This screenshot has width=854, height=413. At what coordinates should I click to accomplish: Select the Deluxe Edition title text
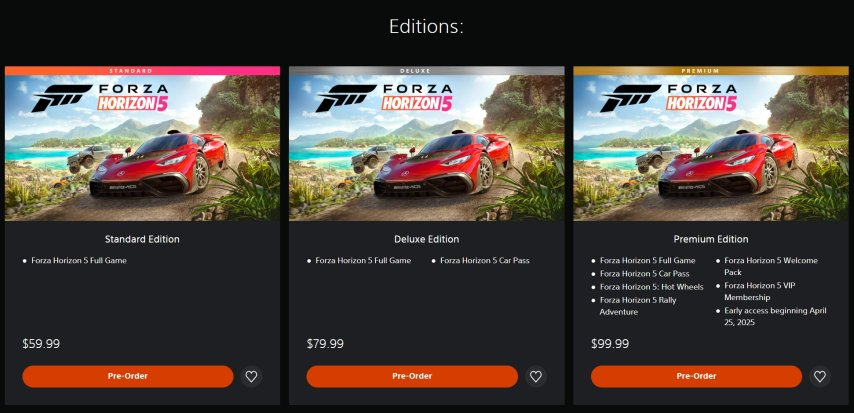(x=426, y=239)
